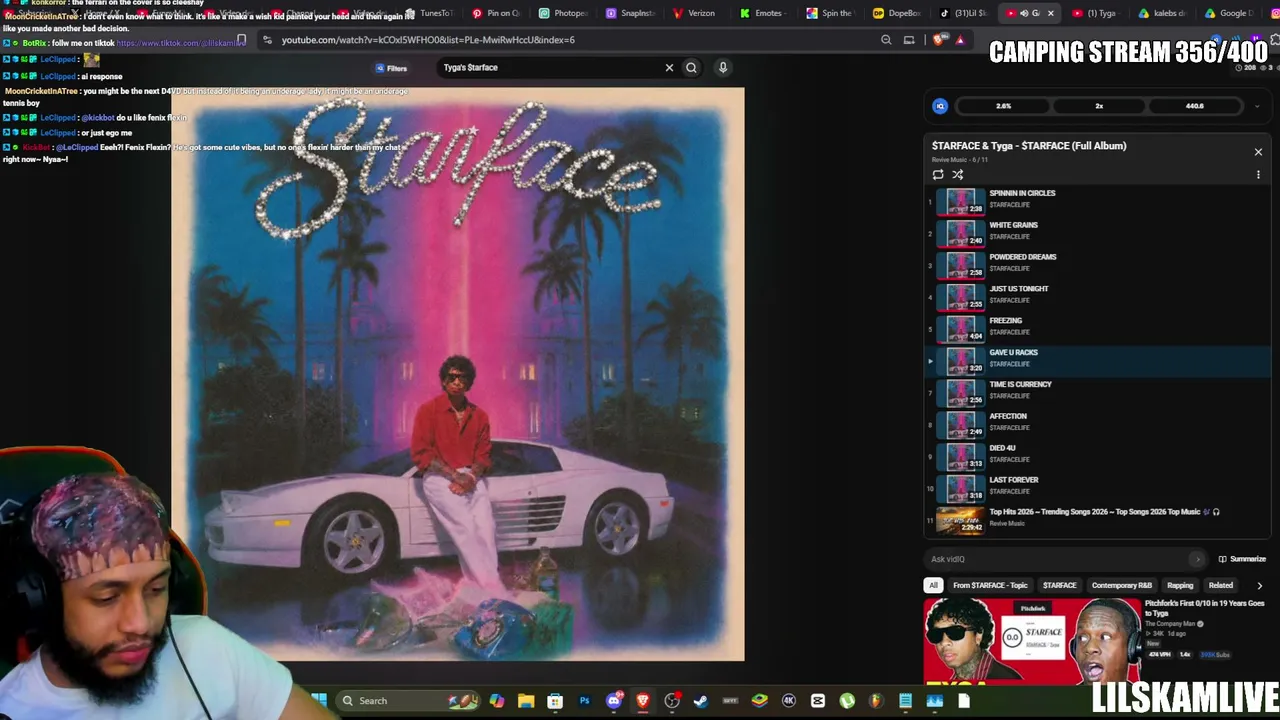Click into the YouTube search field
Screen dimensions: 1280x720
pos(550,68)
